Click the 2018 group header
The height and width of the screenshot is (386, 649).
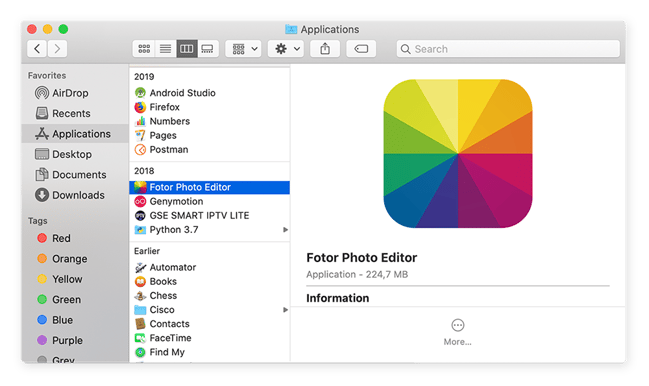point(144,171)
